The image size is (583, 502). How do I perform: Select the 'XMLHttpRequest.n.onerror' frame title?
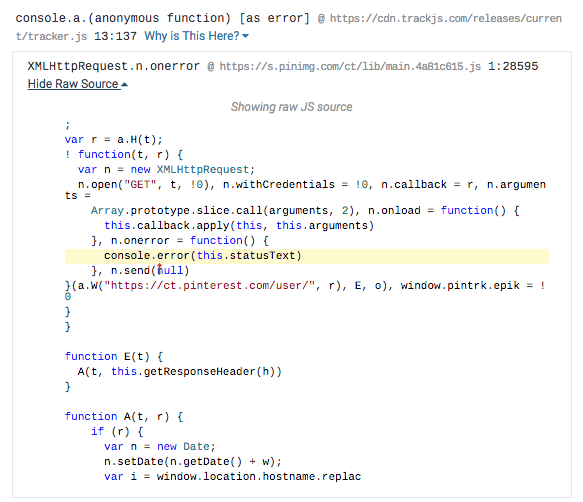pyautogui.click(x=113, y=66)
